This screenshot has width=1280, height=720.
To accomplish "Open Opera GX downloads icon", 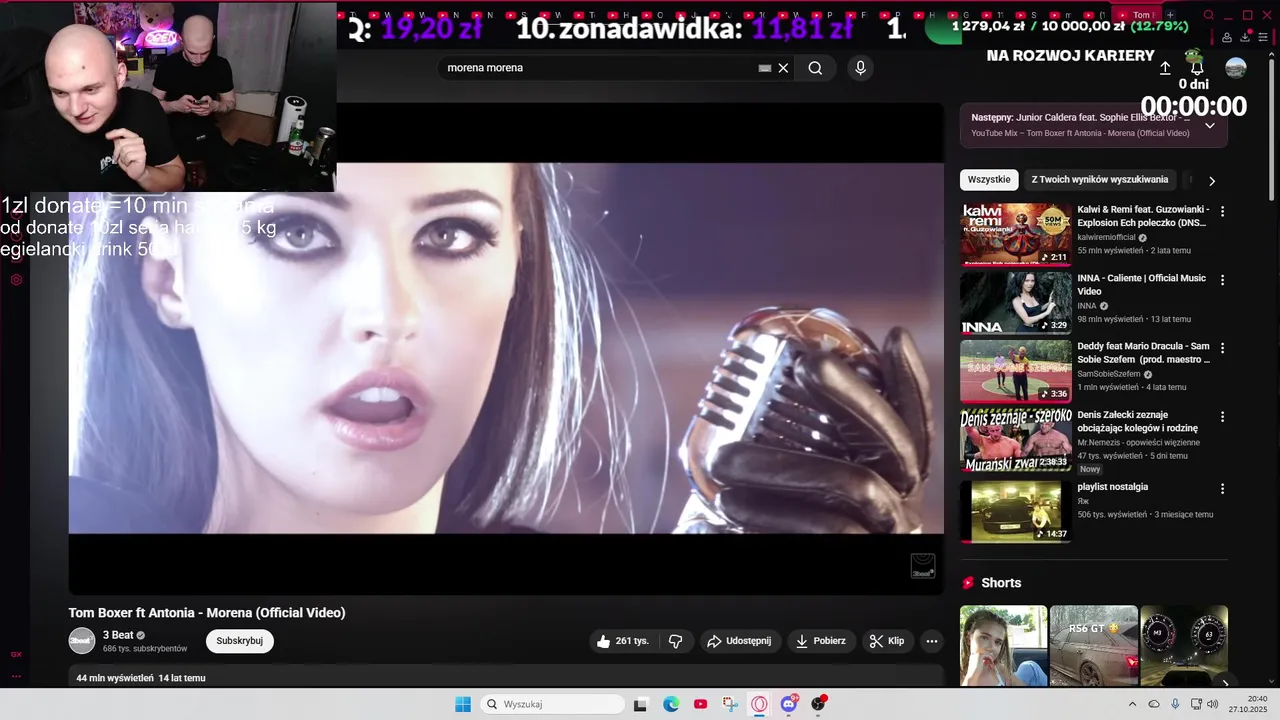I will (x=1245, y=37).
